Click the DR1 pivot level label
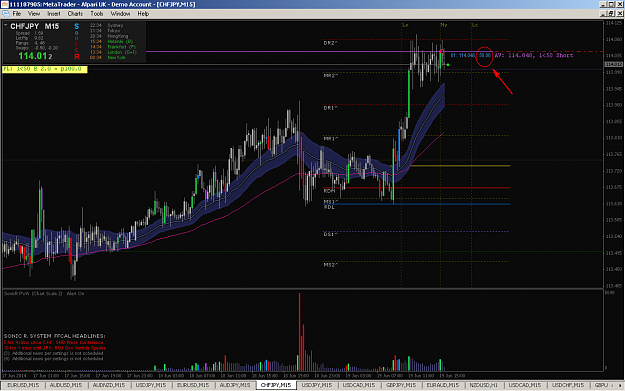The height and width of the screenshot is (391, 625). point(330,108)
